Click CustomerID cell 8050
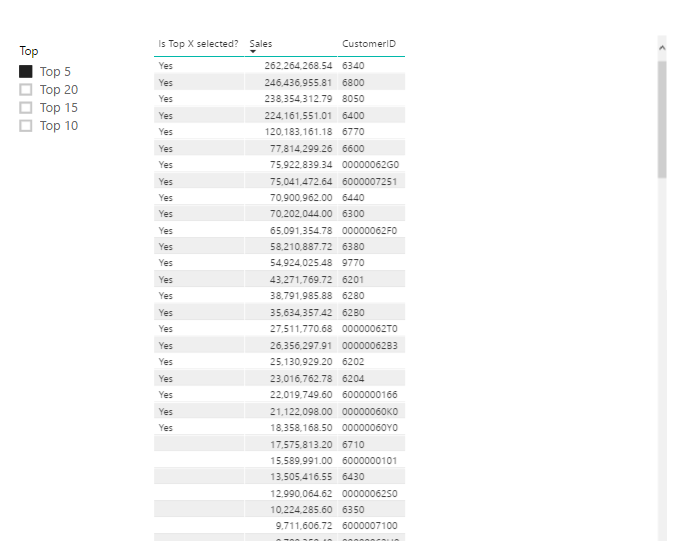Viewport: 689px width, 541px height. coord(353,99)
